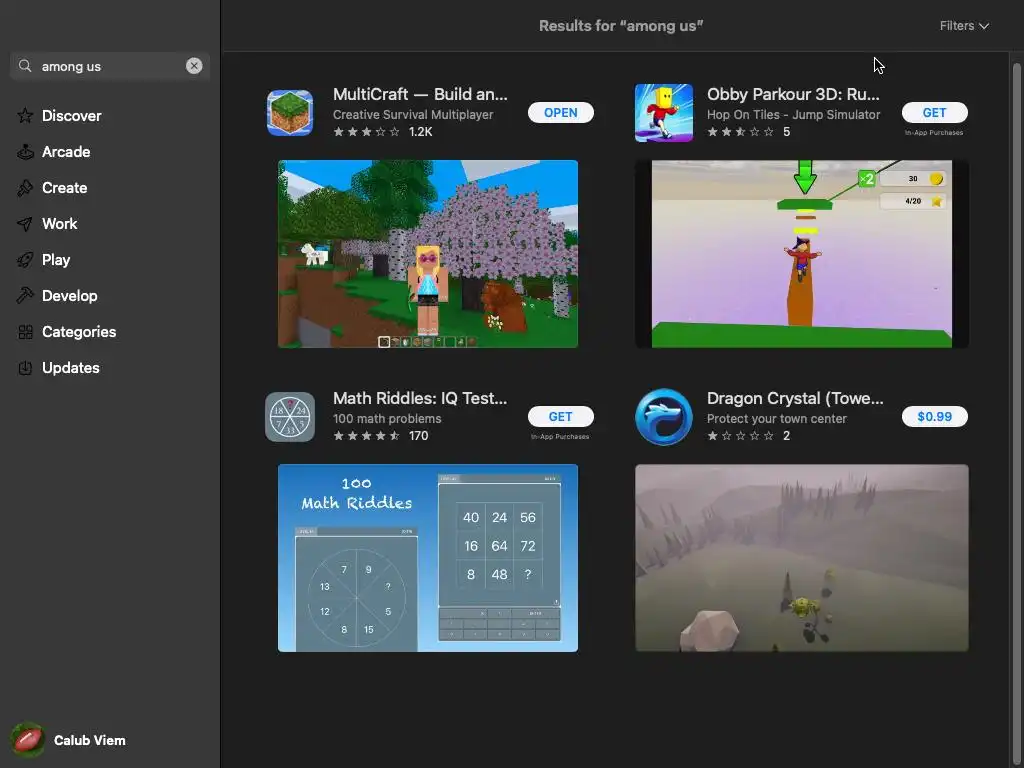This screenshot has width=1024, height=768.
Task: Open the Updates download icon
Action: click(x=25, y=368)
